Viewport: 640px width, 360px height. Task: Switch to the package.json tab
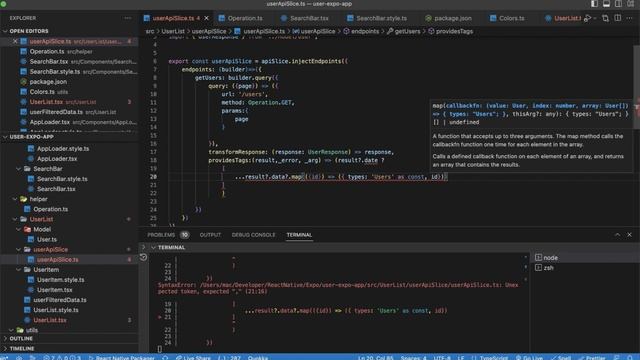pos(449,18)
